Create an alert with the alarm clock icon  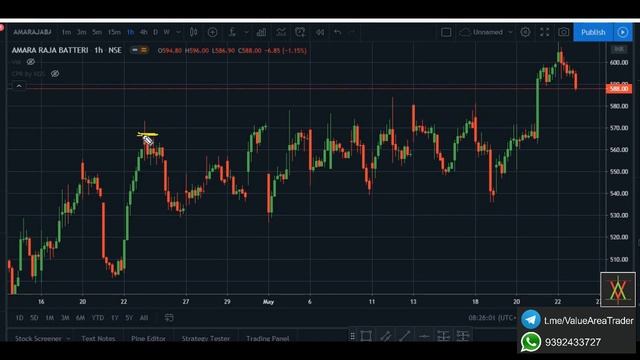pos(300,32)
